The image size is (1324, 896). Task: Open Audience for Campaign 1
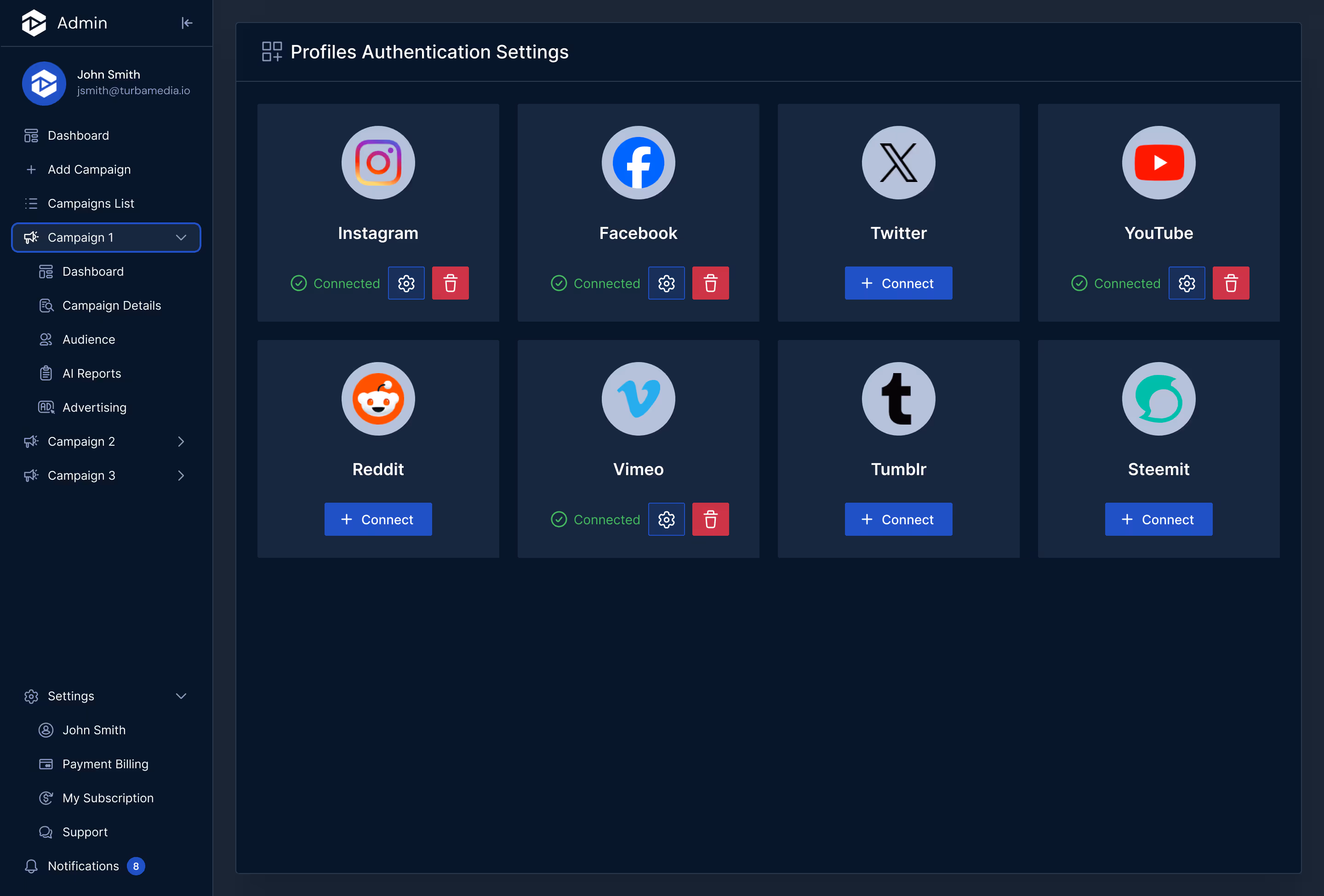coord(89,339)
